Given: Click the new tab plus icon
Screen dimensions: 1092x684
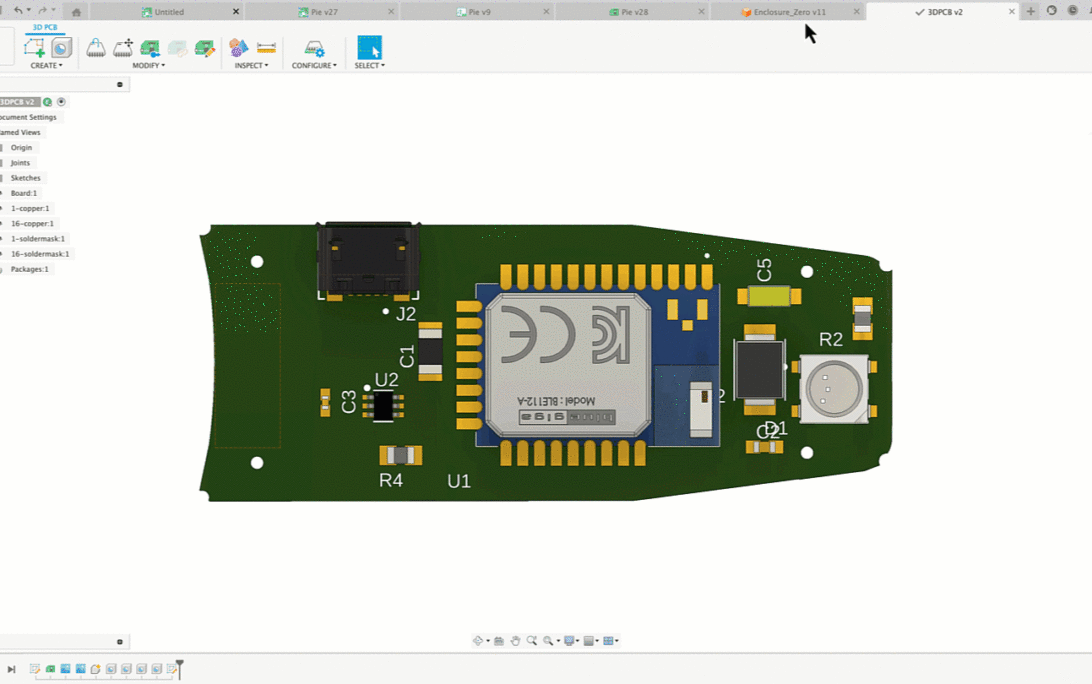Looking at the screenshot, I should tap(1031, 11).
